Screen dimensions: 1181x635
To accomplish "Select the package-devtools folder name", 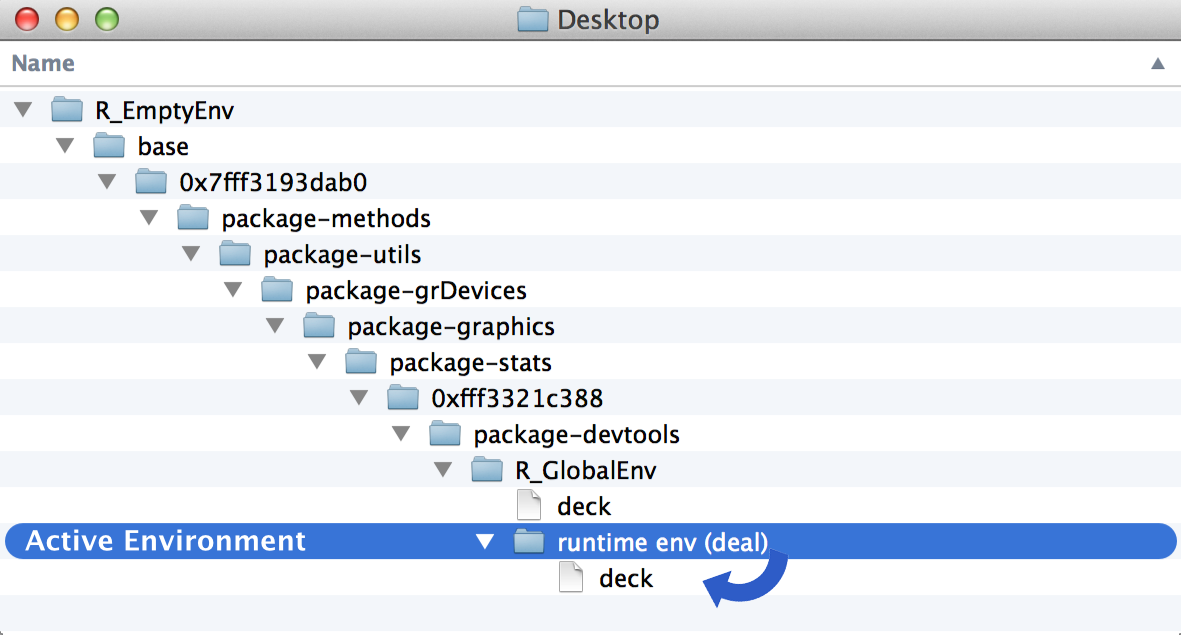I will 576,434.
